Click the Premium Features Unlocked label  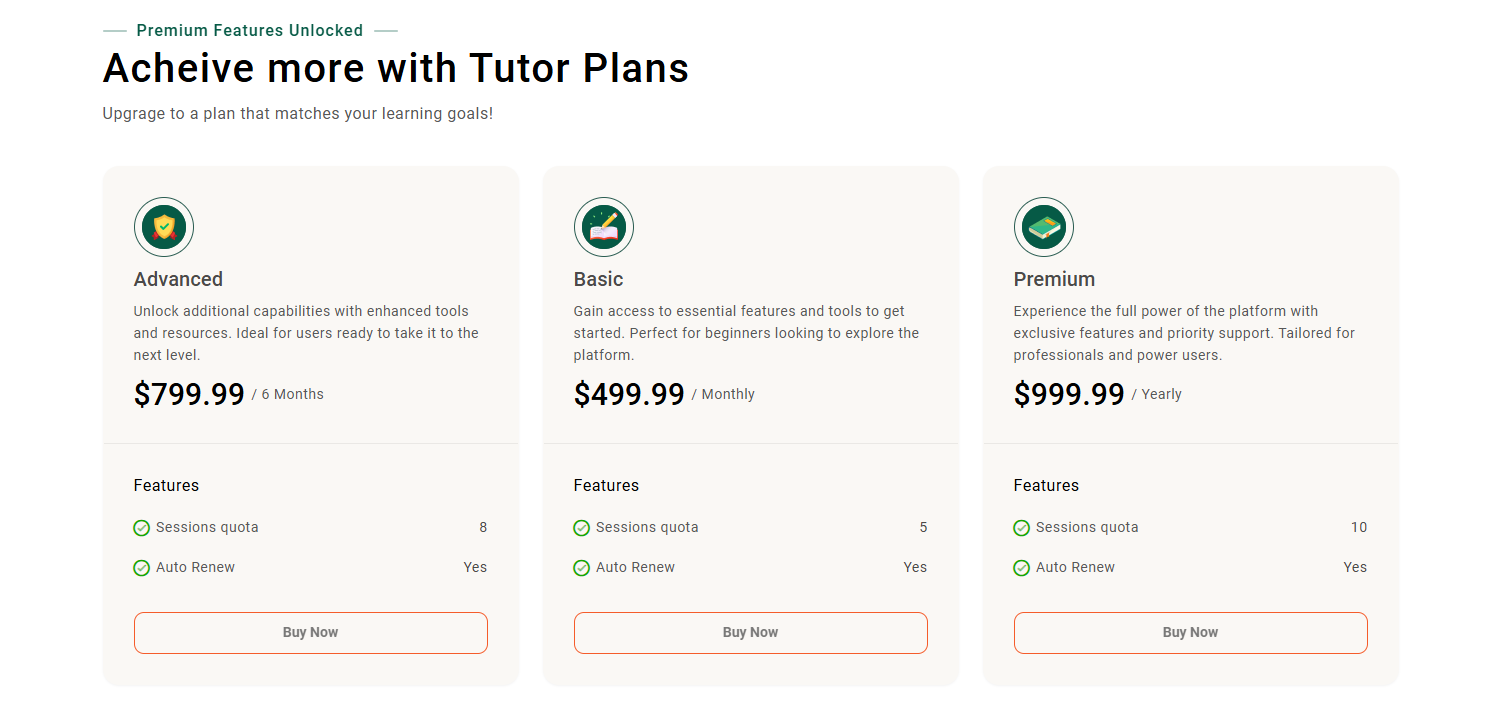coord(250,31)
